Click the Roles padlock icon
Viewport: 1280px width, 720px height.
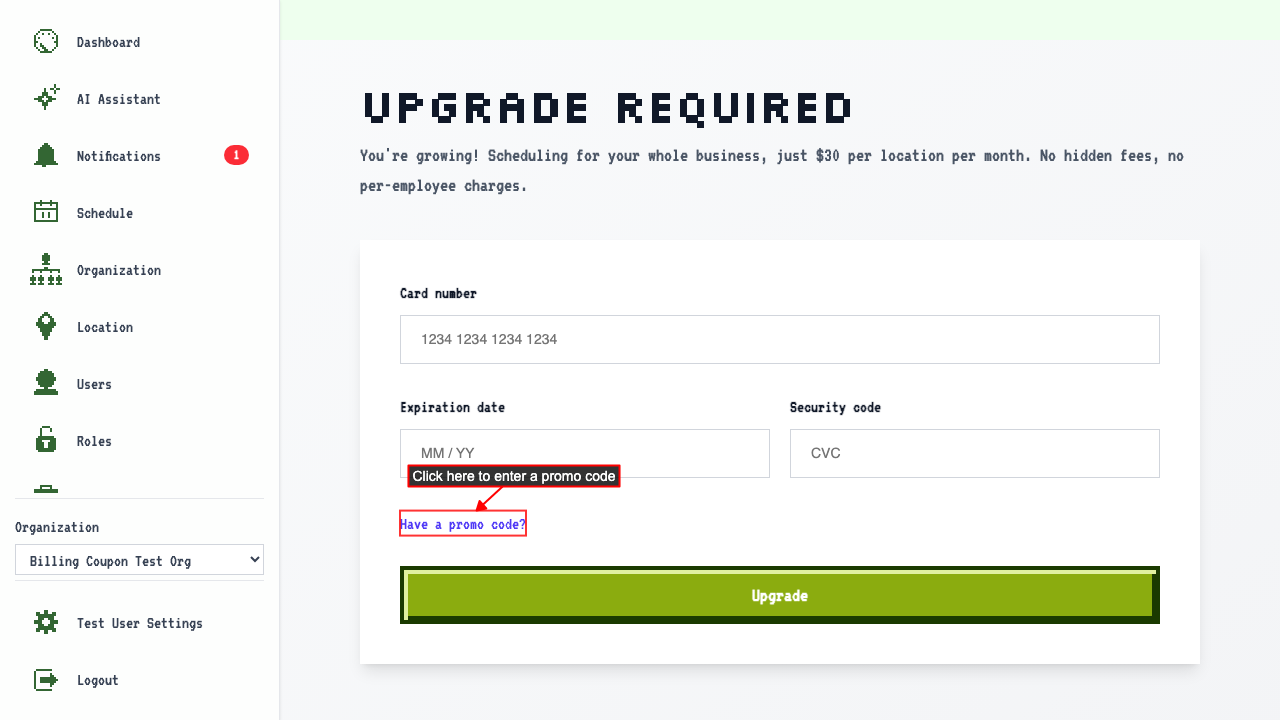(46, 440)
